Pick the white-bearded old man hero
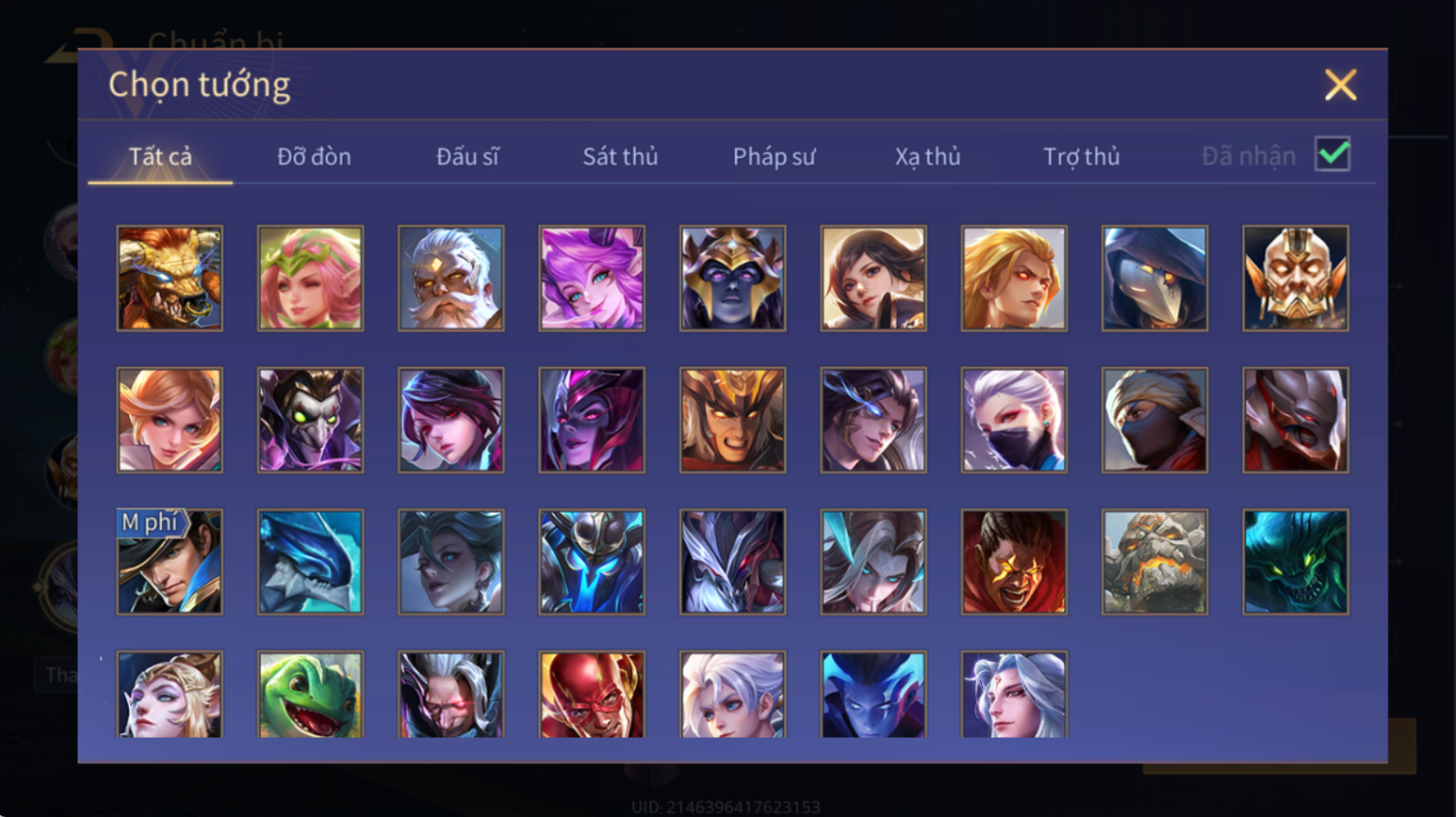This screenshot has height=817, width=1456. click(x=451, y=278)
